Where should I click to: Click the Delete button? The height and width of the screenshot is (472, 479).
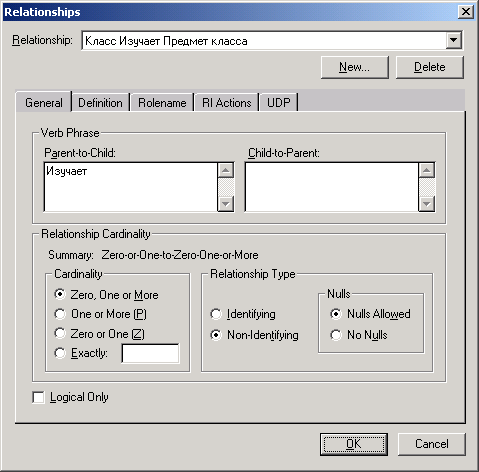430,67
